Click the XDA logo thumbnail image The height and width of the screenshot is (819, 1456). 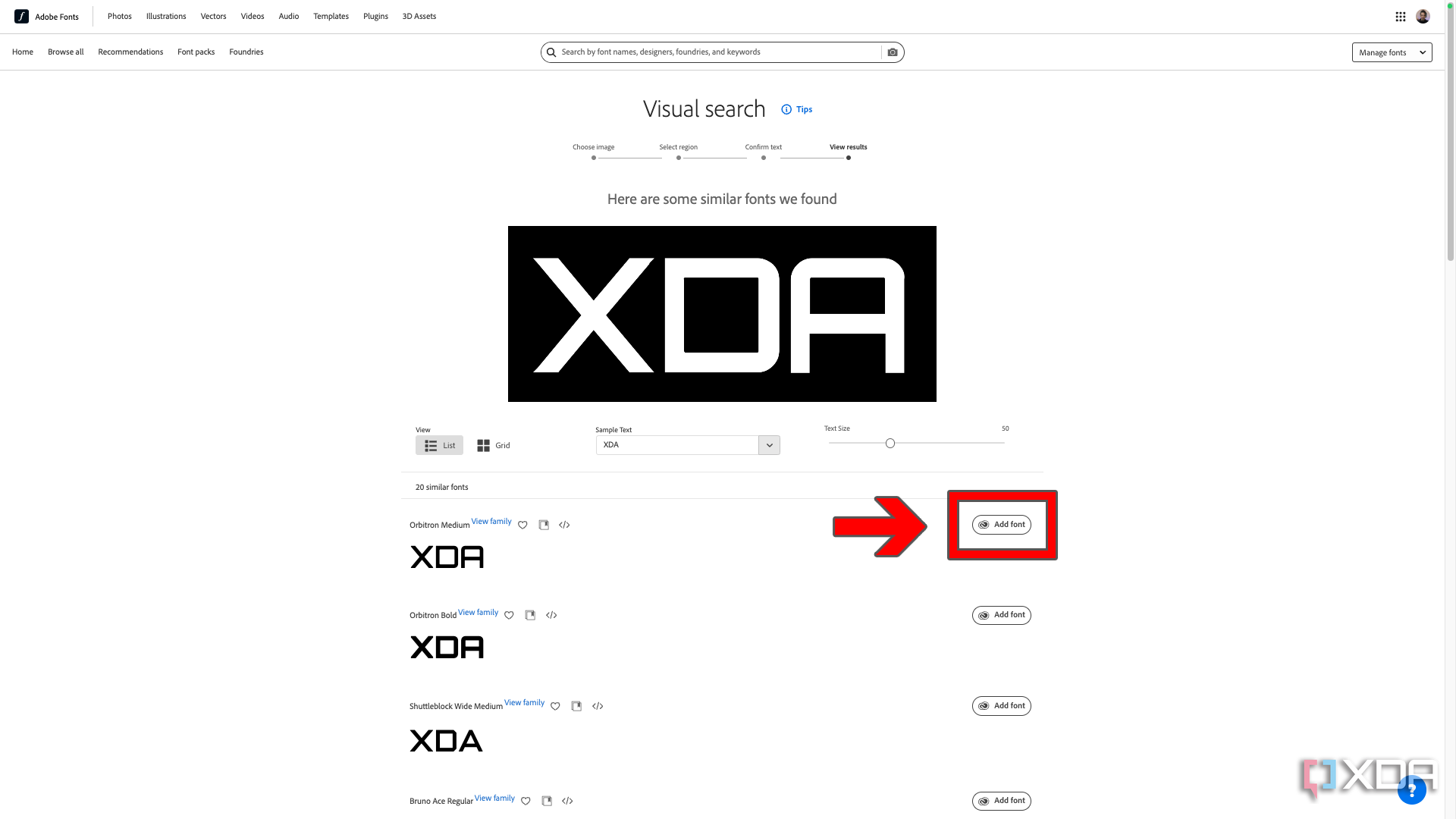pos(722,313)
